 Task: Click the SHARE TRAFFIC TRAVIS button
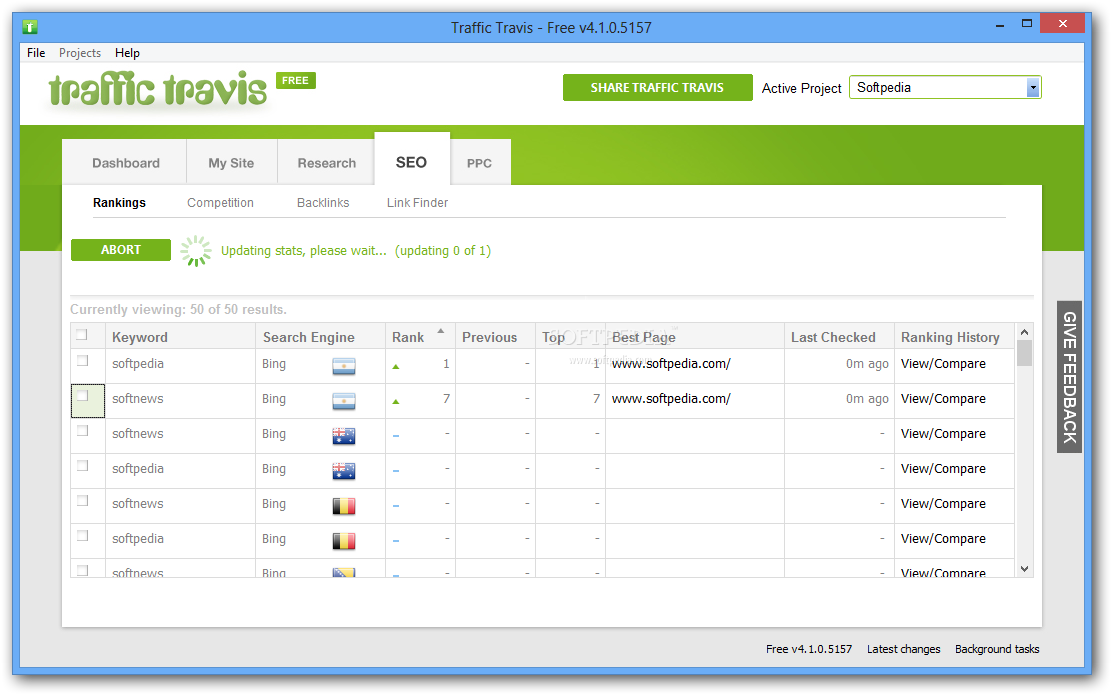point(657,87)
